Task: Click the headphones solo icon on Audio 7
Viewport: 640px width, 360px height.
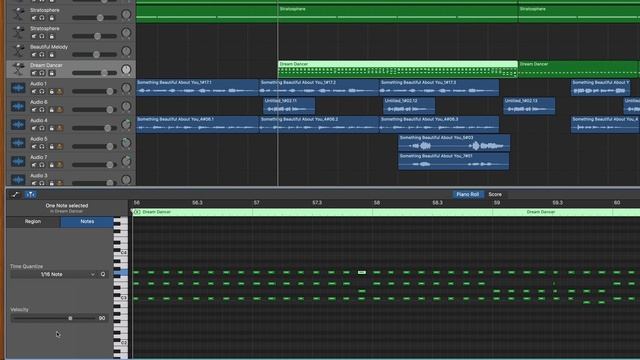Action: [42, 165]
